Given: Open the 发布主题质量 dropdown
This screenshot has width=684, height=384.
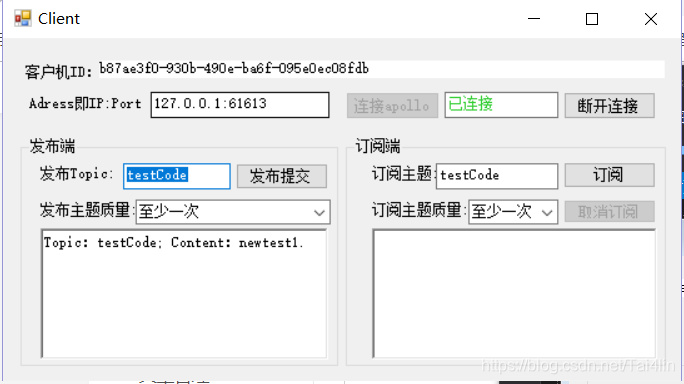Looking at the screenshot, I should point(233,212).
